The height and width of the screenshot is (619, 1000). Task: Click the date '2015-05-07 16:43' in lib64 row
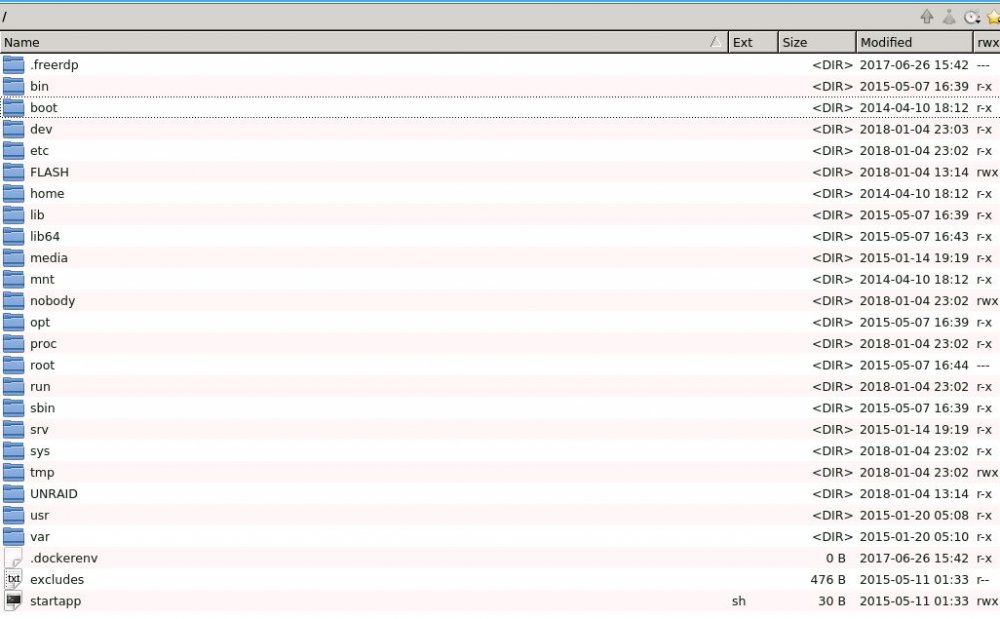coord(914,236)
